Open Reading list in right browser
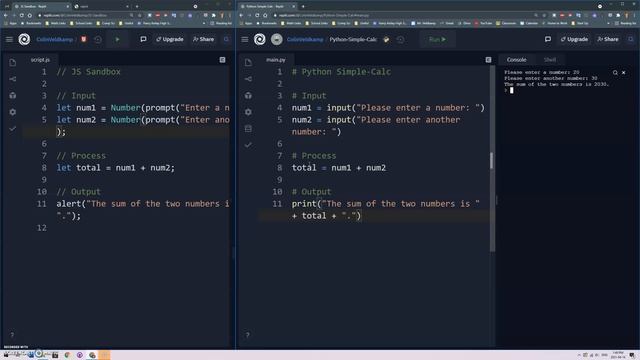The image size is (640, 360). click(625, 24)
